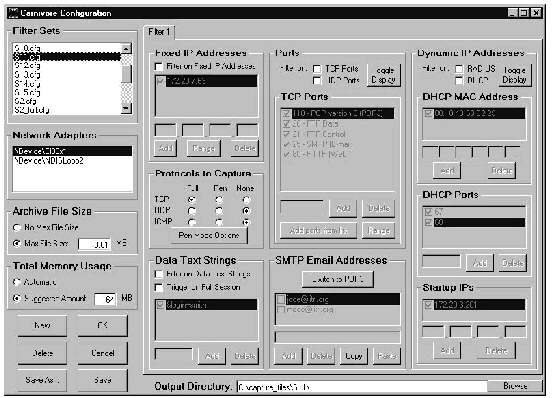Click the Browse button for output directory
This screenshot has width=552, height=398.
[x=515, y=386]
